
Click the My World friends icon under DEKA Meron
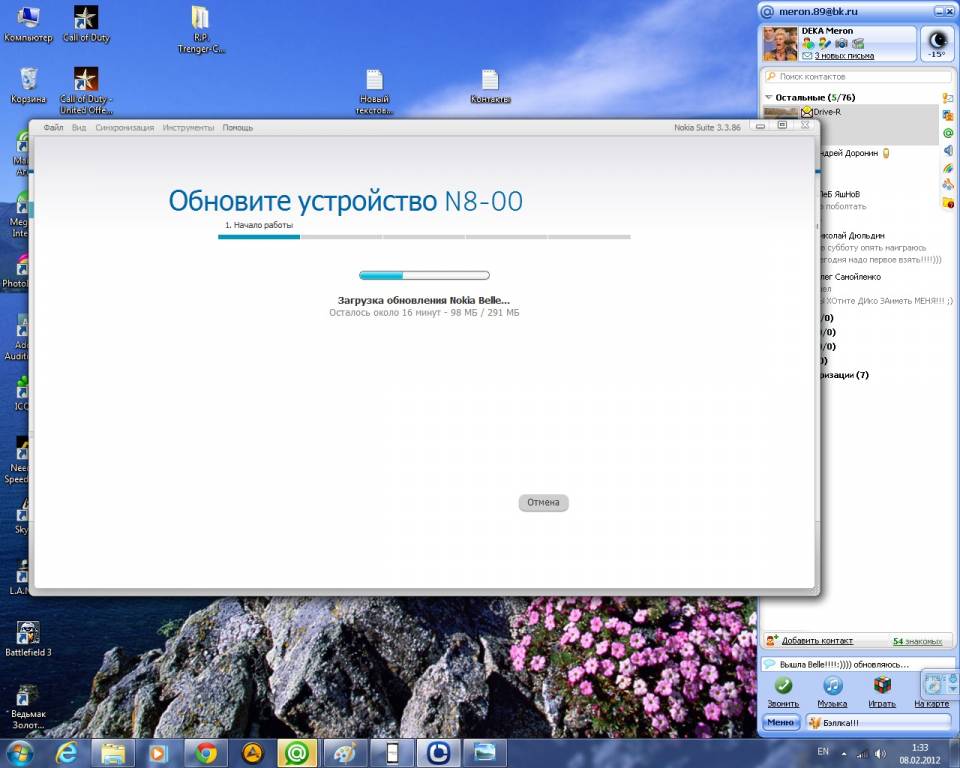808,43
